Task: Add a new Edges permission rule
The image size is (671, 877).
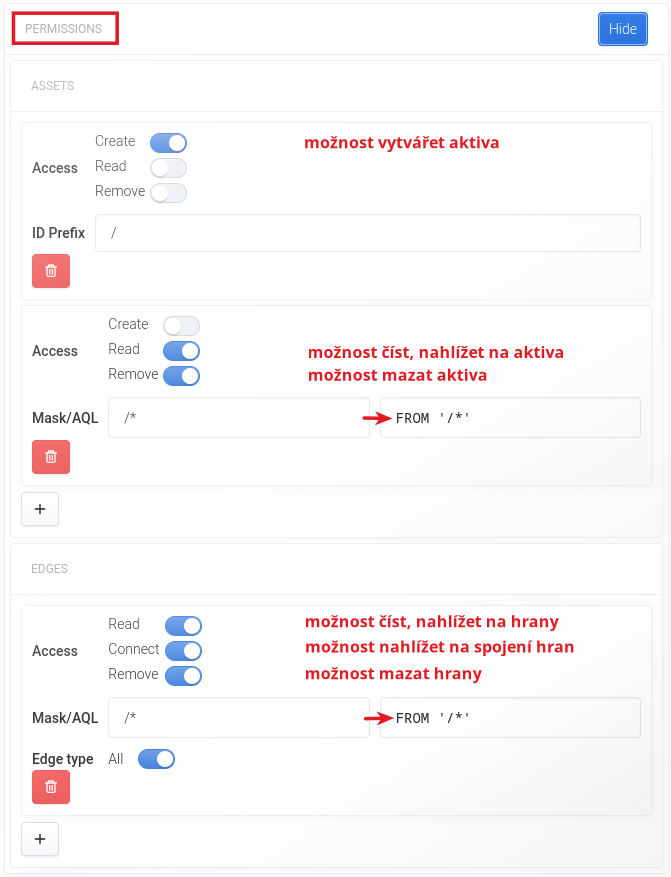Action: tap(40, 839)
